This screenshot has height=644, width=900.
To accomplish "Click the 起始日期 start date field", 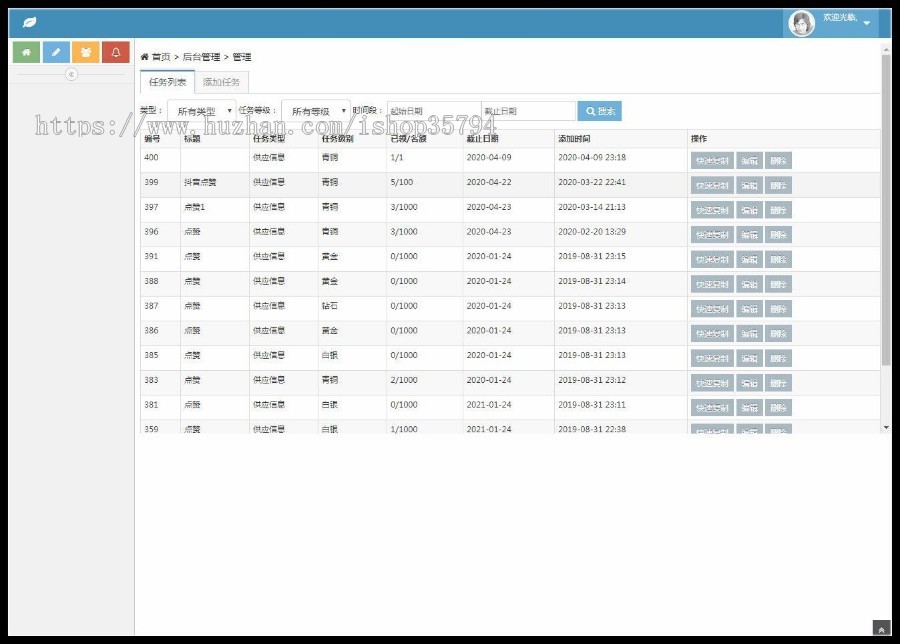I will click(x=432, y=111).
